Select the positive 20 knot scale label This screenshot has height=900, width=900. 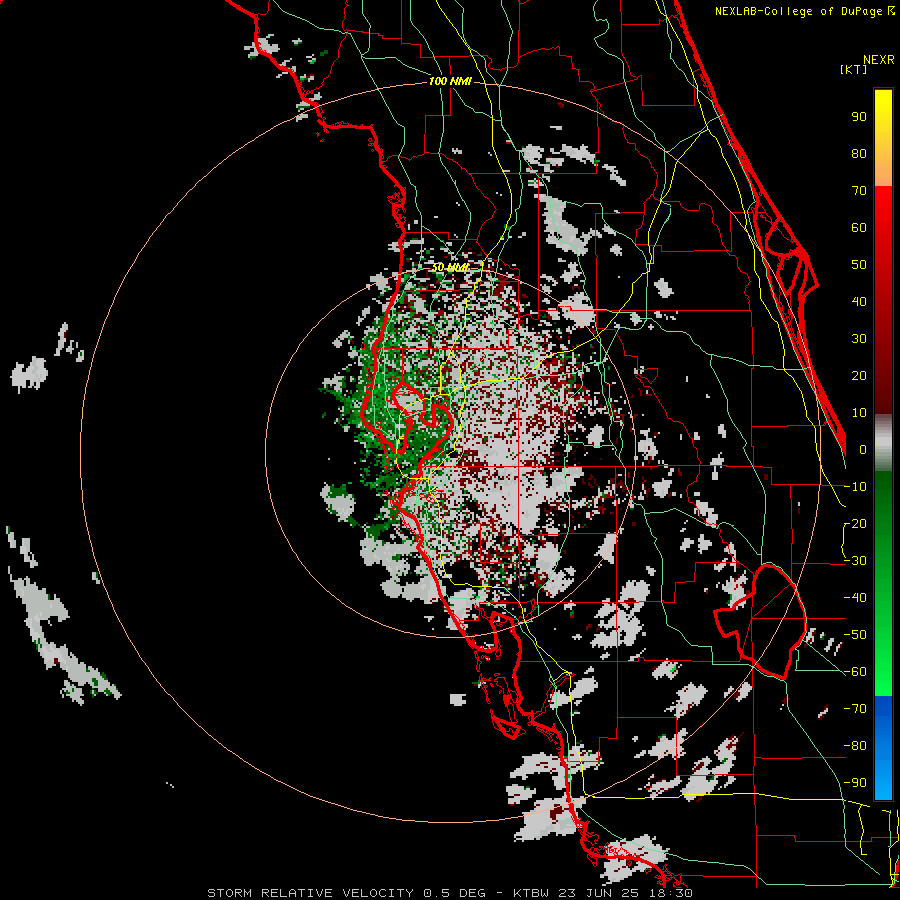(859, 375)
